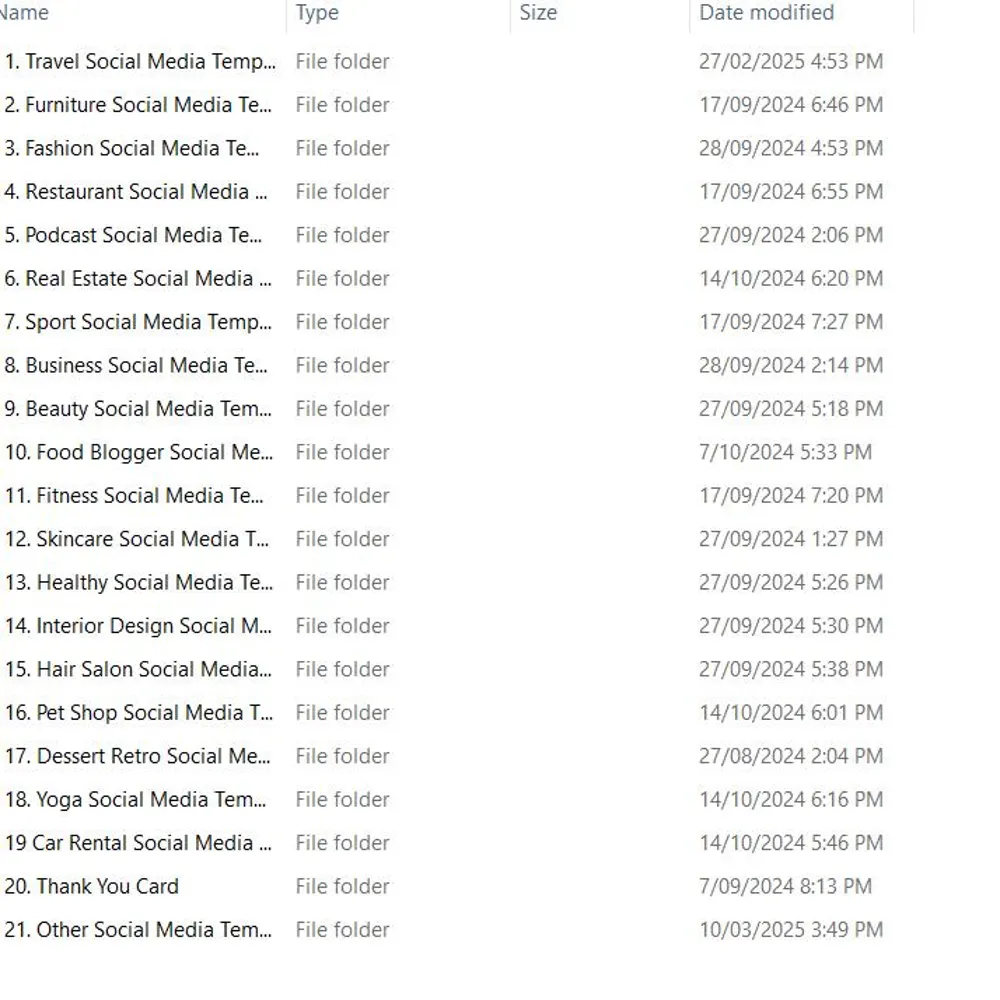Viewport: 1000px width, 1000px height.
Task: Select the 5. Podcast Social Media folder
Action: point(133,236)
